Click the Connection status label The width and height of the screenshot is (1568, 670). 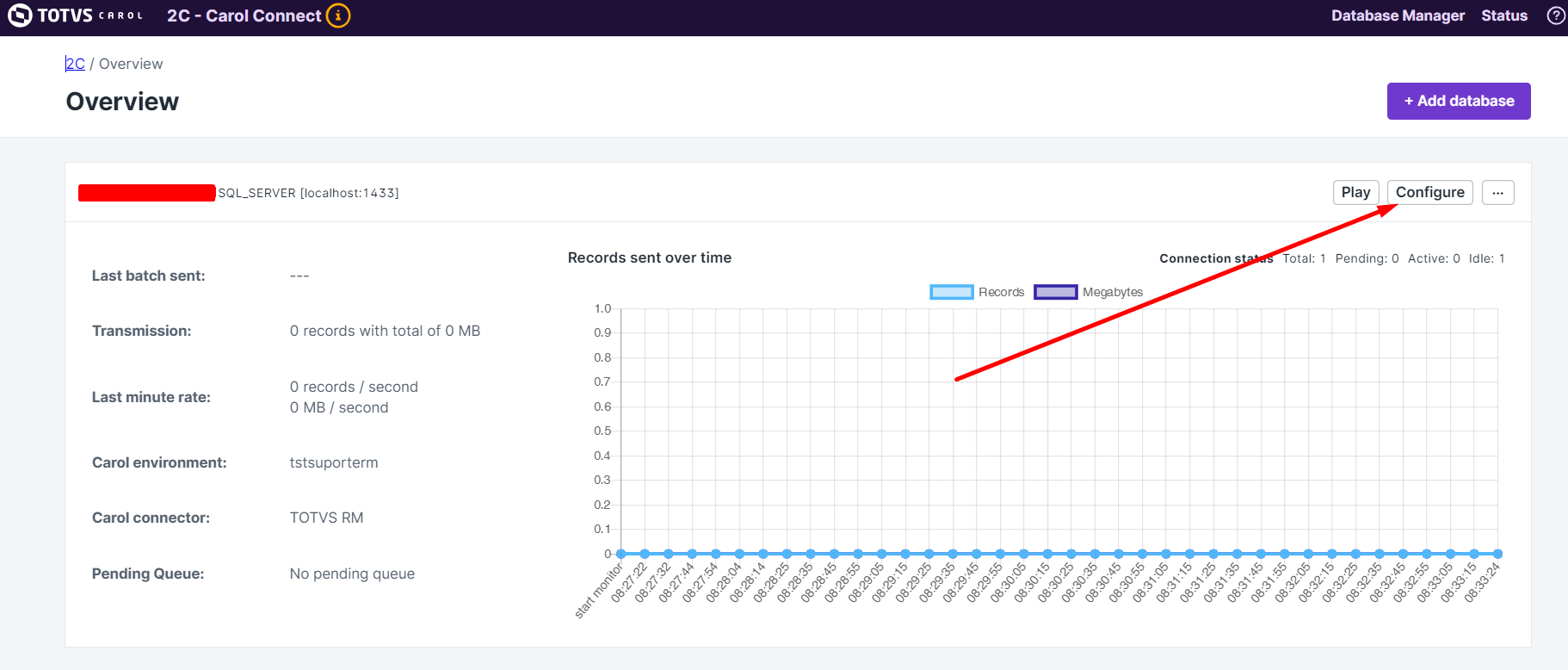(1215, 258)
